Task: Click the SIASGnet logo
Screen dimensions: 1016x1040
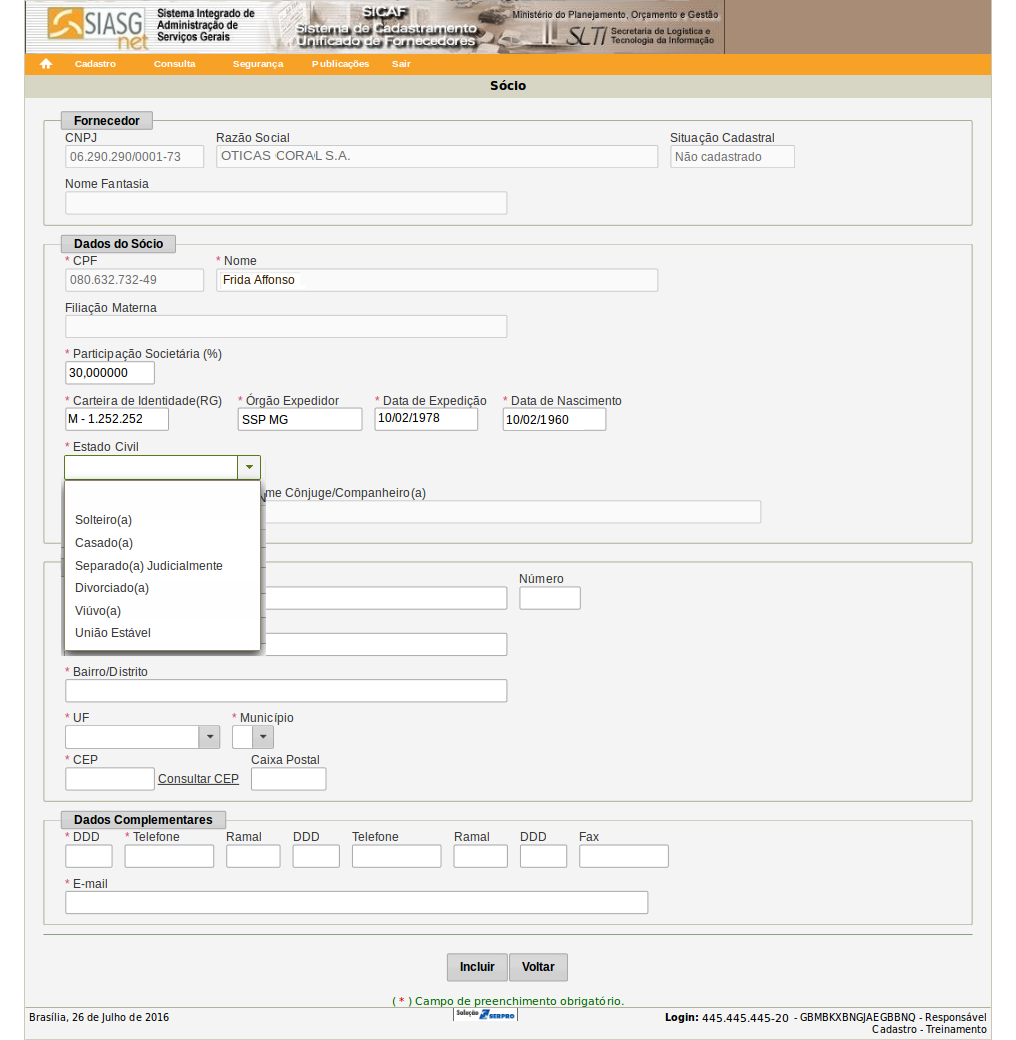Action: click(97, 28)
